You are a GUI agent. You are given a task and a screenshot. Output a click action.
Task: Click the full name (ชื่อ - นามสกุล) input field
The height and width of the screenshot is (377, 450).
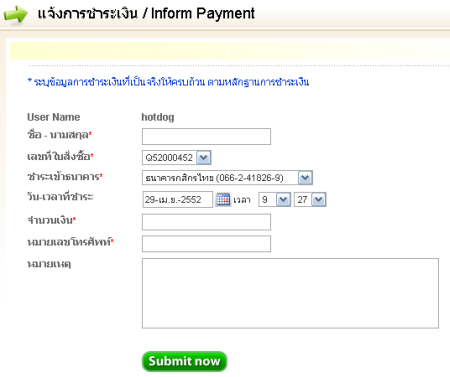pyautogui.click(x=206, y=136)
